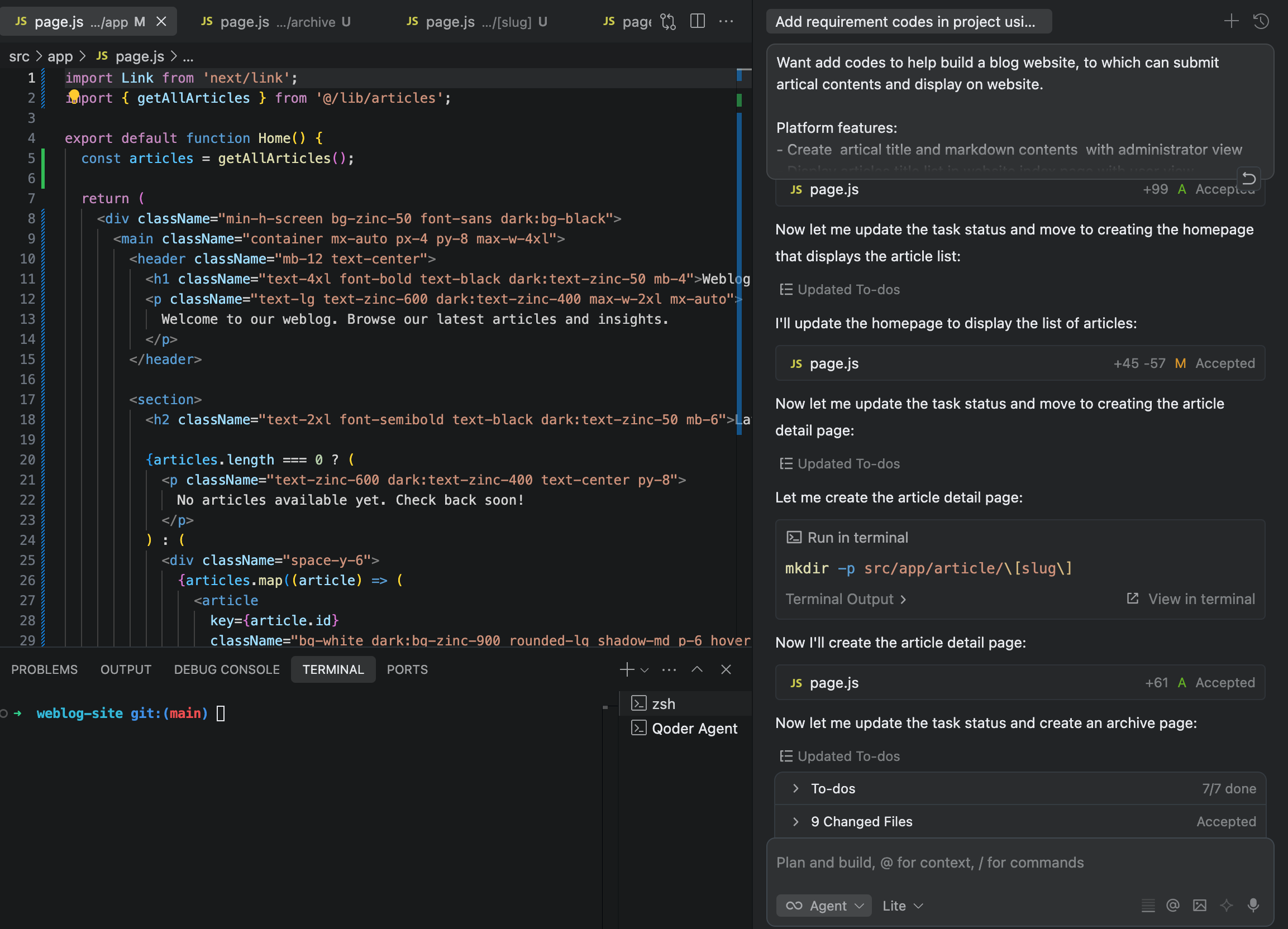Image resolution: width=1288 pixels, height=929 pixels.
Task: Open the Lite model dropdown
Action: click(903, 906)
